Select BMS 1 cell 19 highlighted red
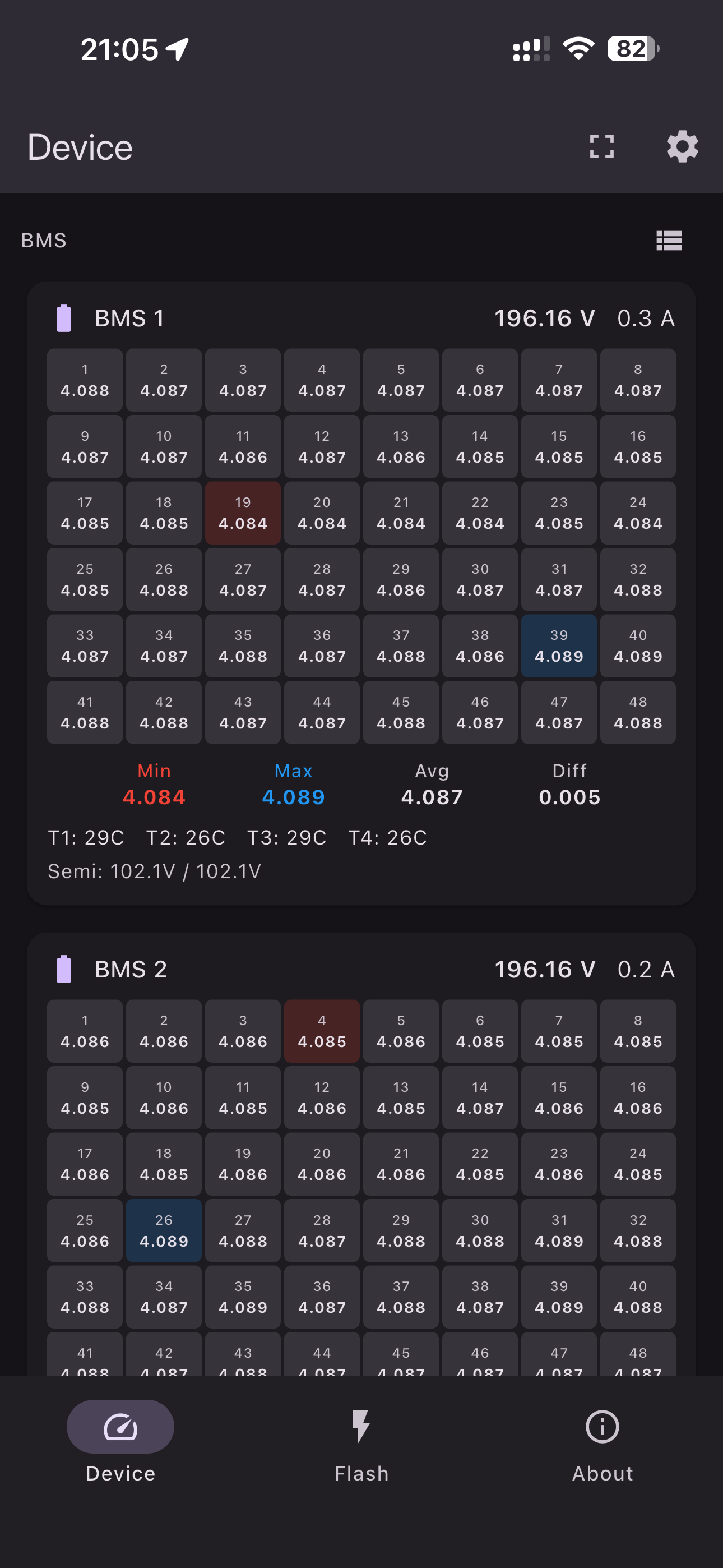This screenshot has height=1568, width=723. [243, 513]
